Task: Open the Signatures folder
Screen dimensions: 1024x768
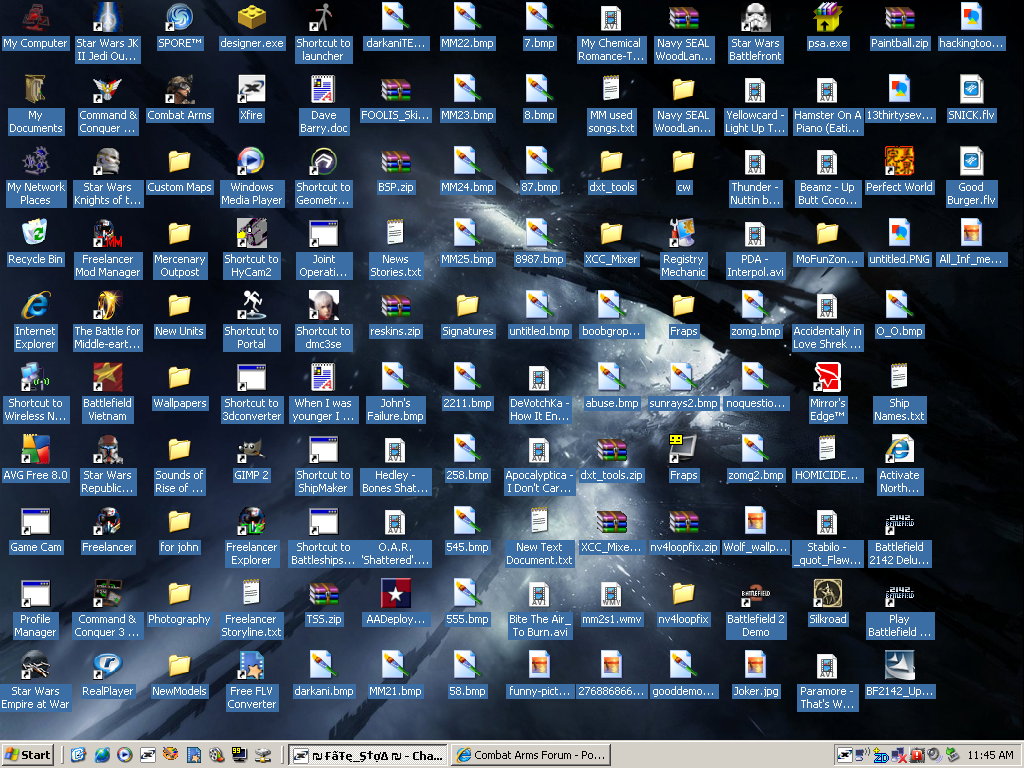Action: (468, 315)
